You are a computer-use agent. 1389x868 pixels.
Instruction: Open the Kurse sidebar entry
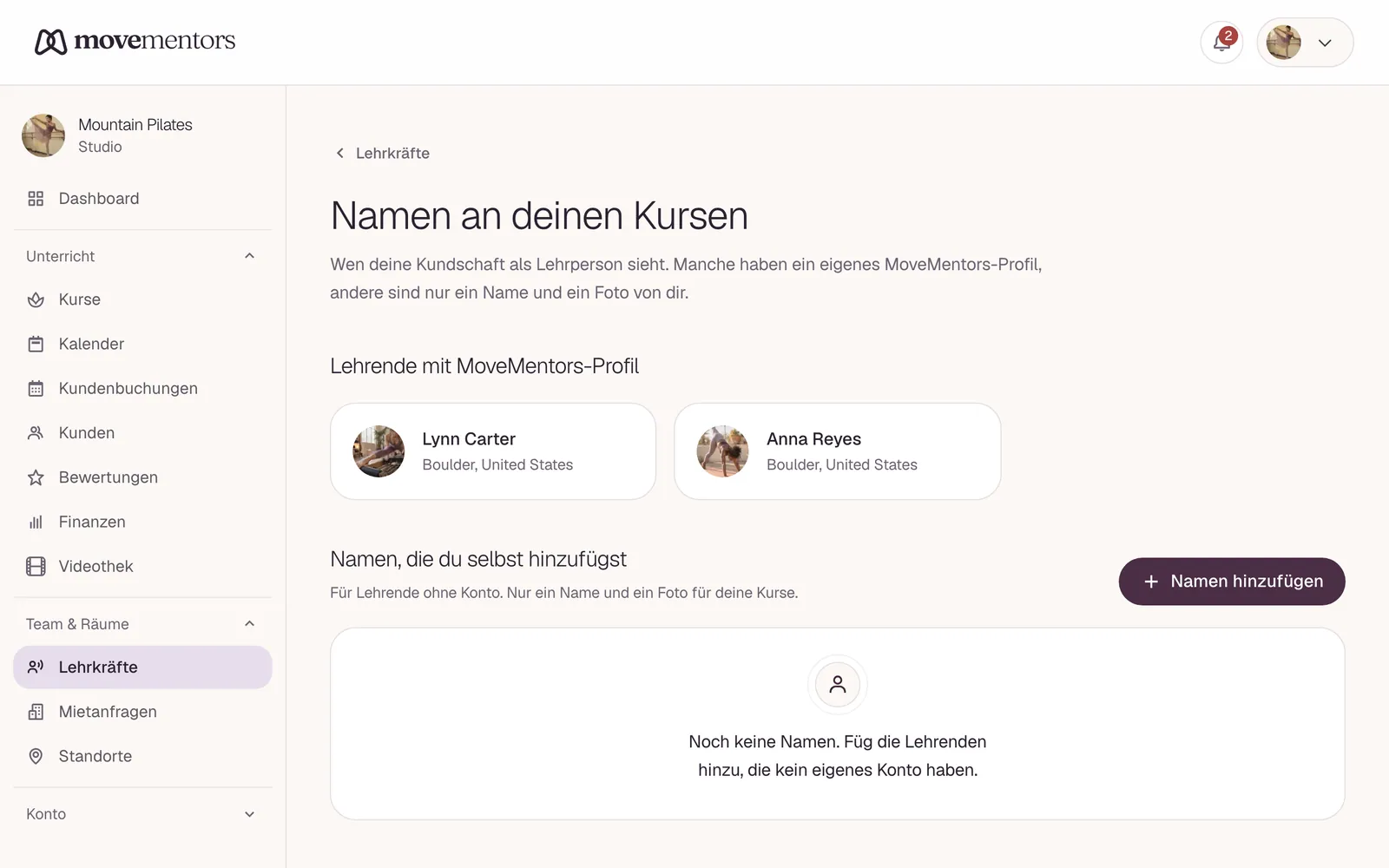click(142, 299)
